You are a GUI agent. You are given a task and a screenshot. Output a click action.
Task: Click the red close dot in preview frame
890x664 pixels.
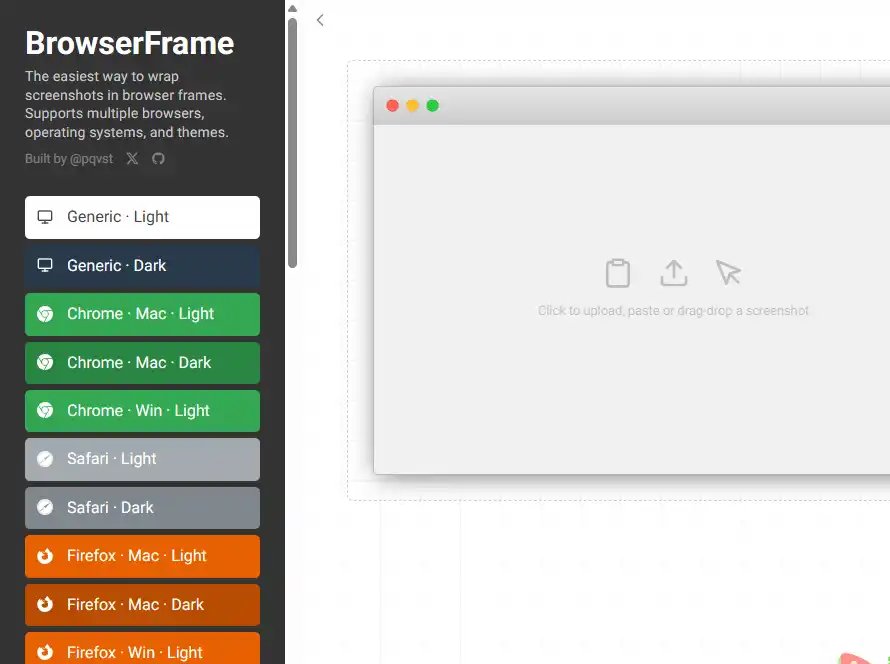(x=392, y=106)
